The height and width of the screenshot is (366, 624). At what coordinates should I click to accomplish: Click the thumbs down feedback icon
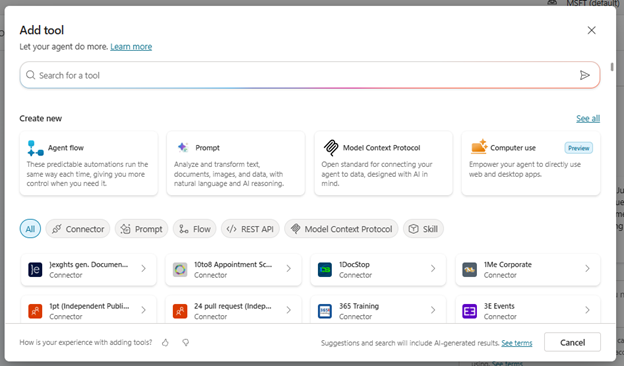[x=185, y=343]
